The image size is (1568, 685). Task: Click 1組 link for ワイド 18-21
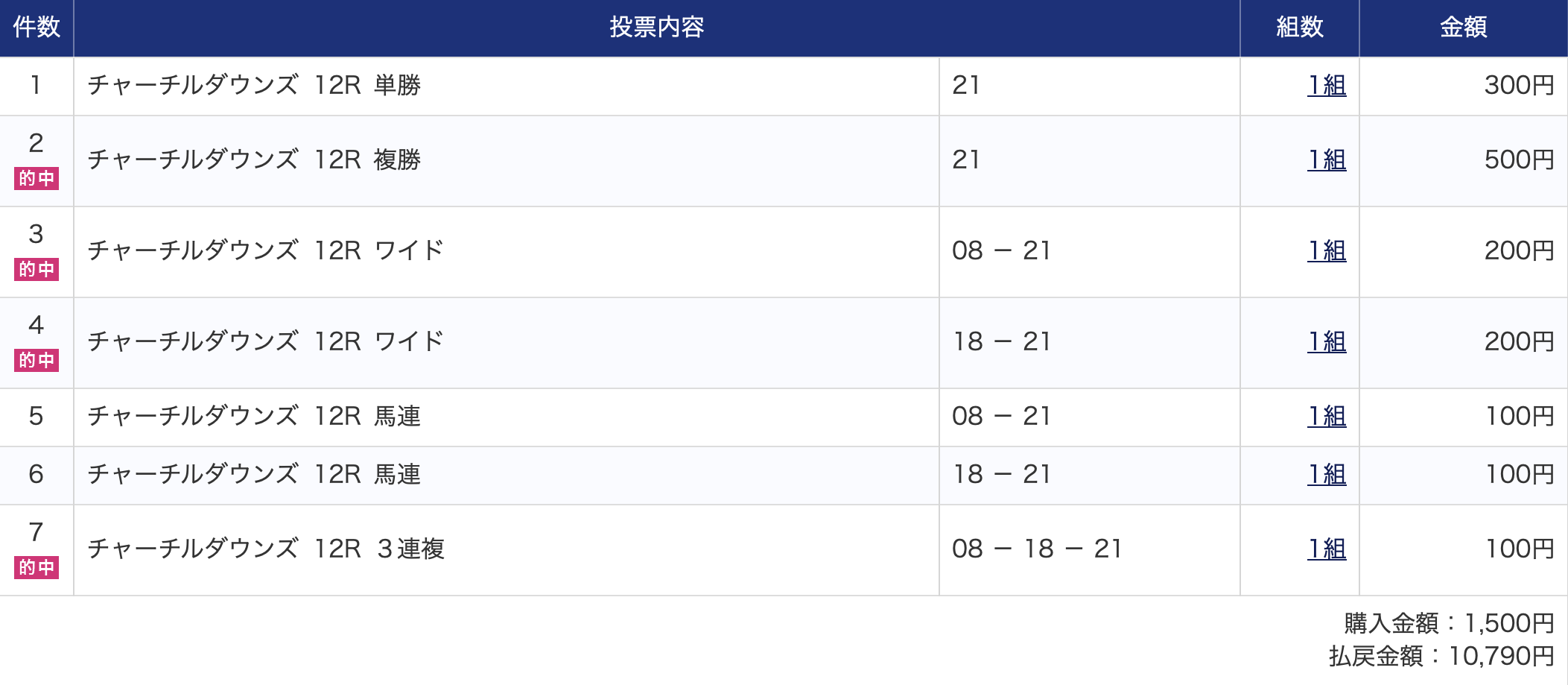point(1327,342)
